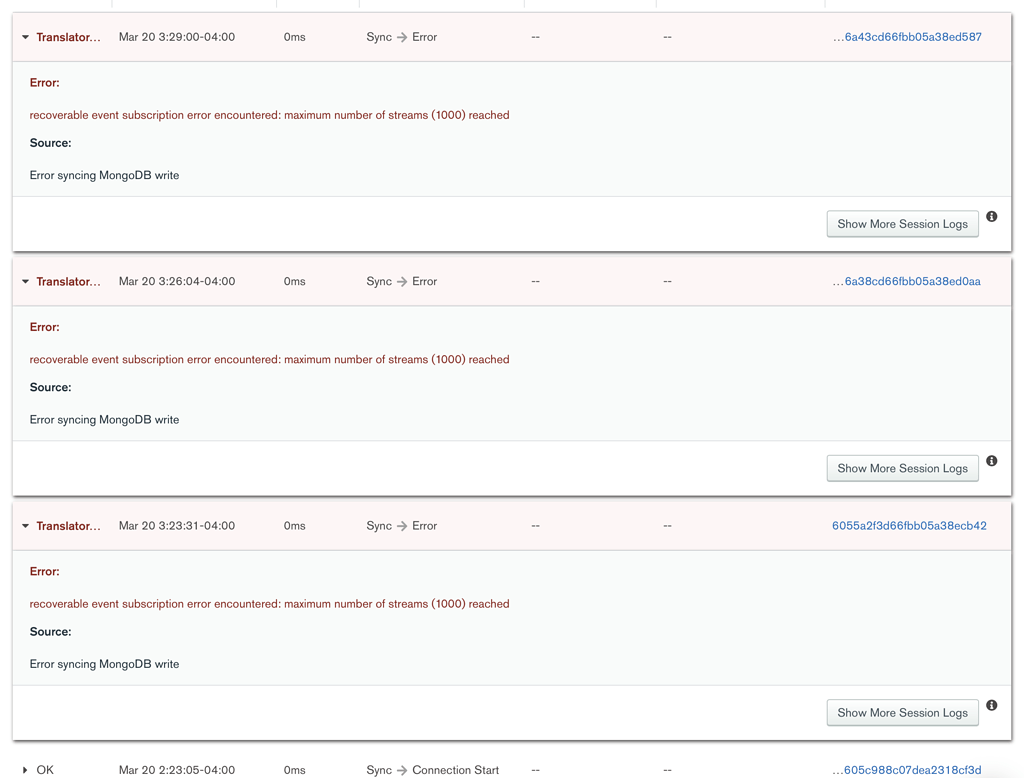Viewport: 1024px width, 778px height.
Task: Open request ID ending in 2318cf3d
Action: pos(907,770)
